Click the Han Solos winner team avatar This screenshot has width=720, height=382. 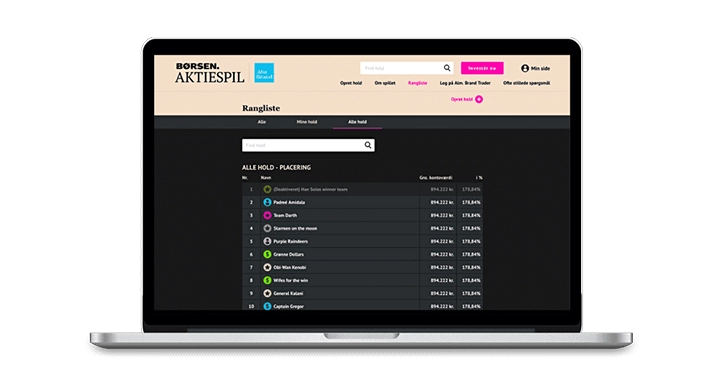(267, 189)
